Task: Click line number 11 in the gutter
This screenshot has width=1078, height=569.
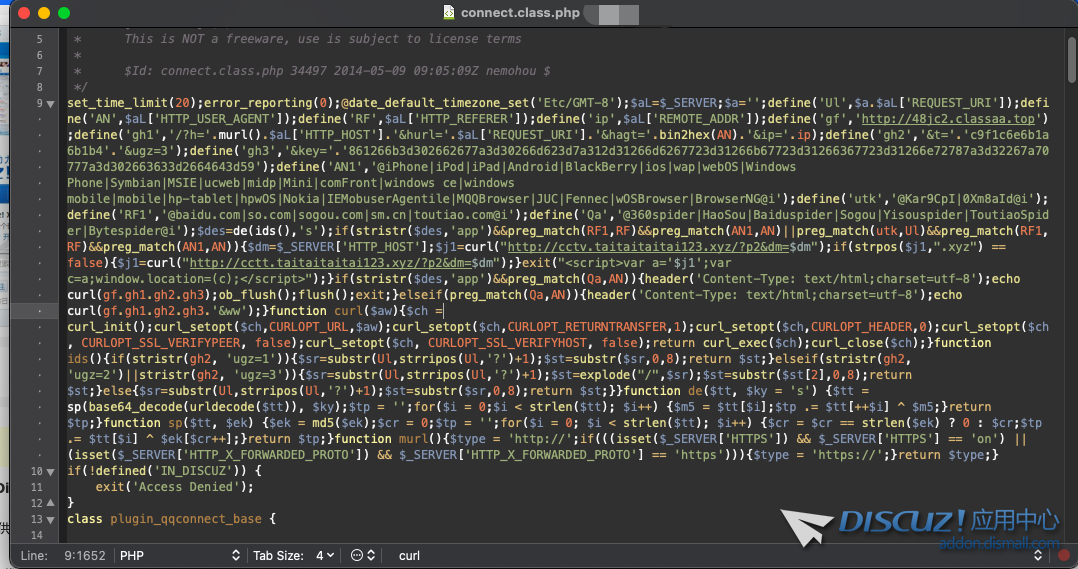Action: point(36,487)
